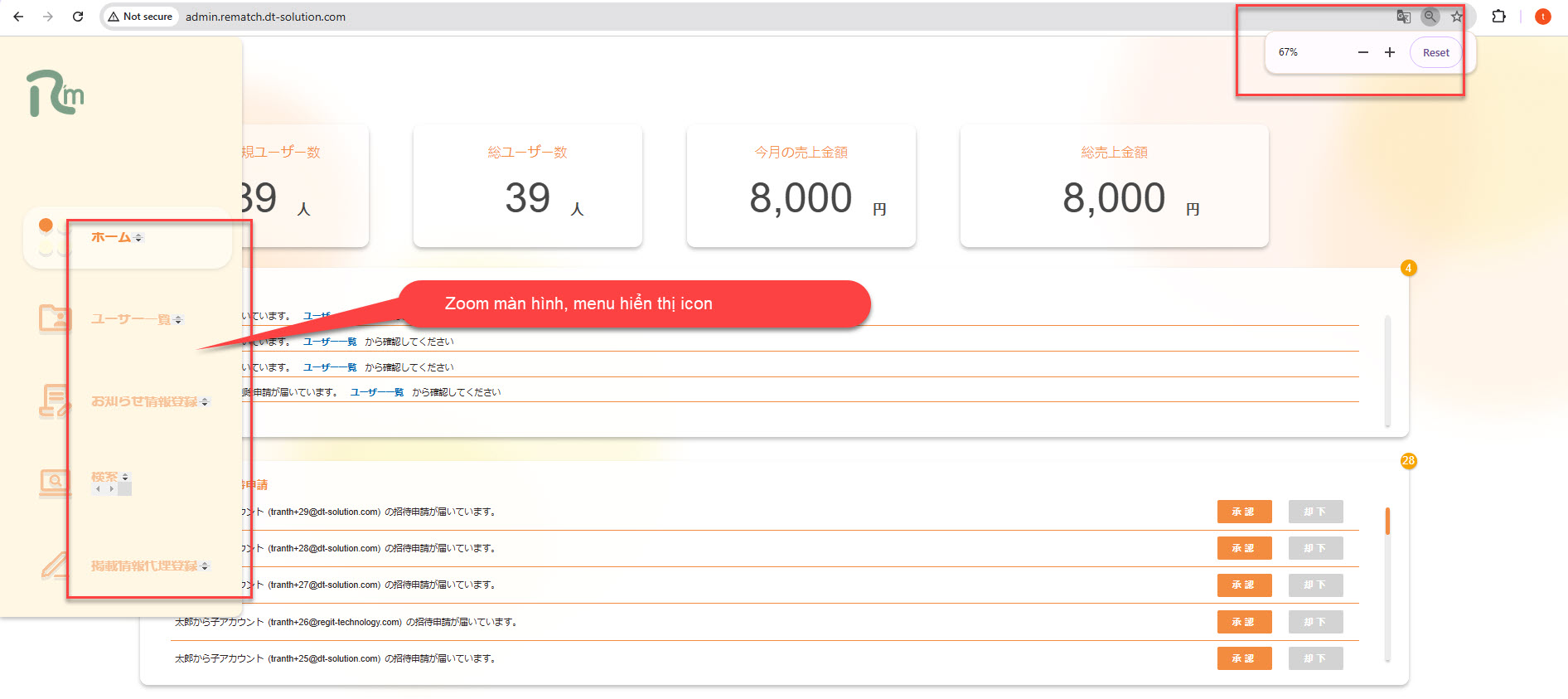This screenshot has height=699, width=1568.
Task: Reset the page zoom level
Action: tap(1435, 52)
